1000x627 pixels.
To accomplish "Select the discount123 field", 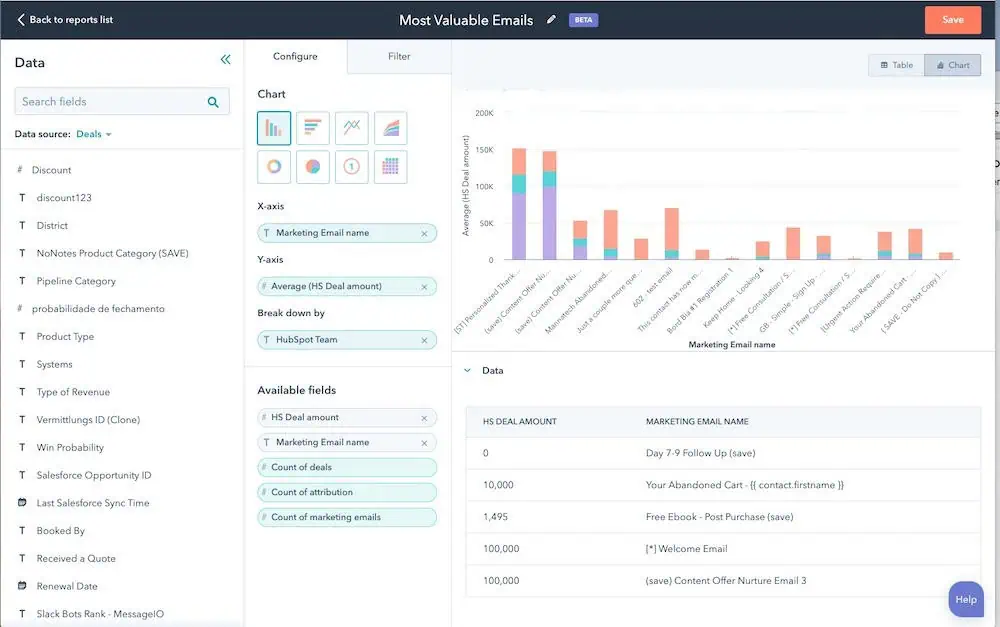I will tap(64, 198).
